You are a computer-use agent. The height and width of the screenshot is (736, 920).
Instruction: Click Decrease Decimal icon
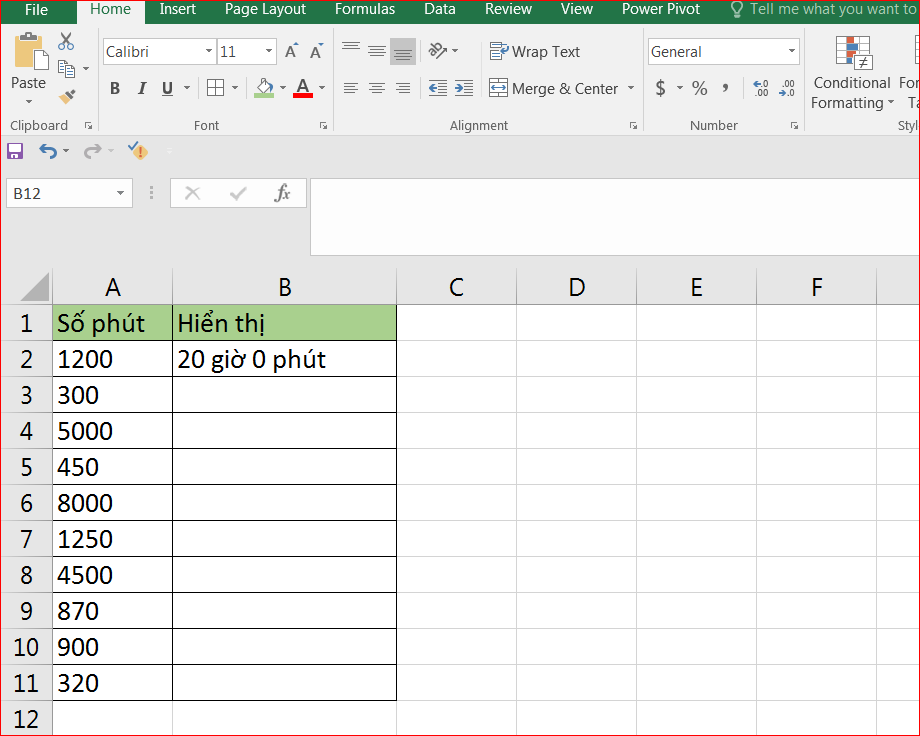point(787,88)
